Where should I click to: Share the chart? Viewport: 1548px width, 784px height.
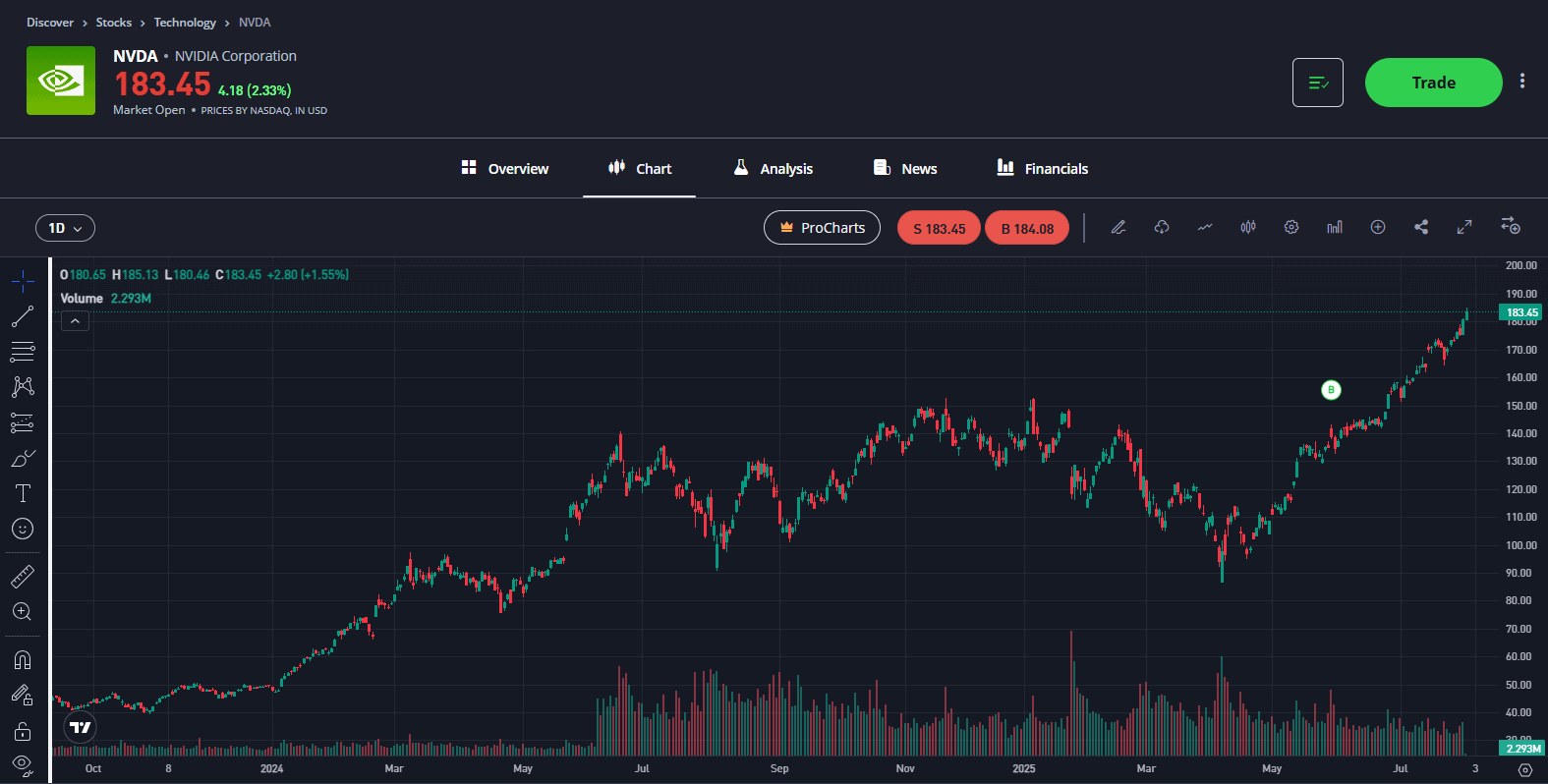coord(1421,227)
